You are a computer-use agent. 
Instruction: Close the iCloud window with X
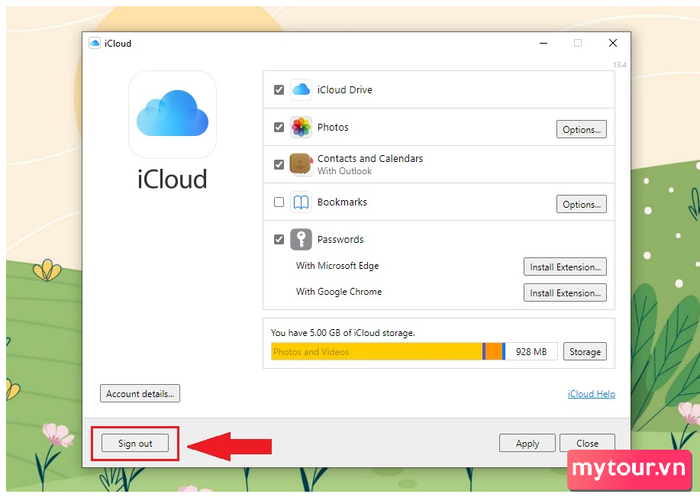click(x=613, y=43)
